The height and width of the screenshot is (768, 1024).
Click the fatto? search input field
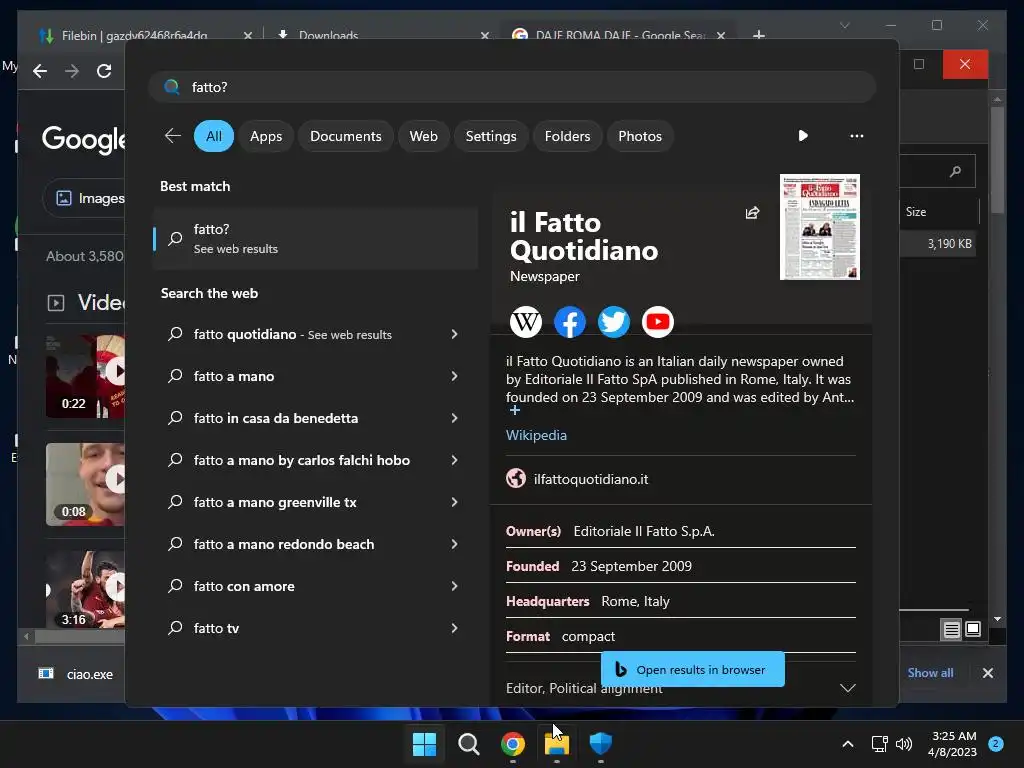pyautogui.click(x=512, y=87)
